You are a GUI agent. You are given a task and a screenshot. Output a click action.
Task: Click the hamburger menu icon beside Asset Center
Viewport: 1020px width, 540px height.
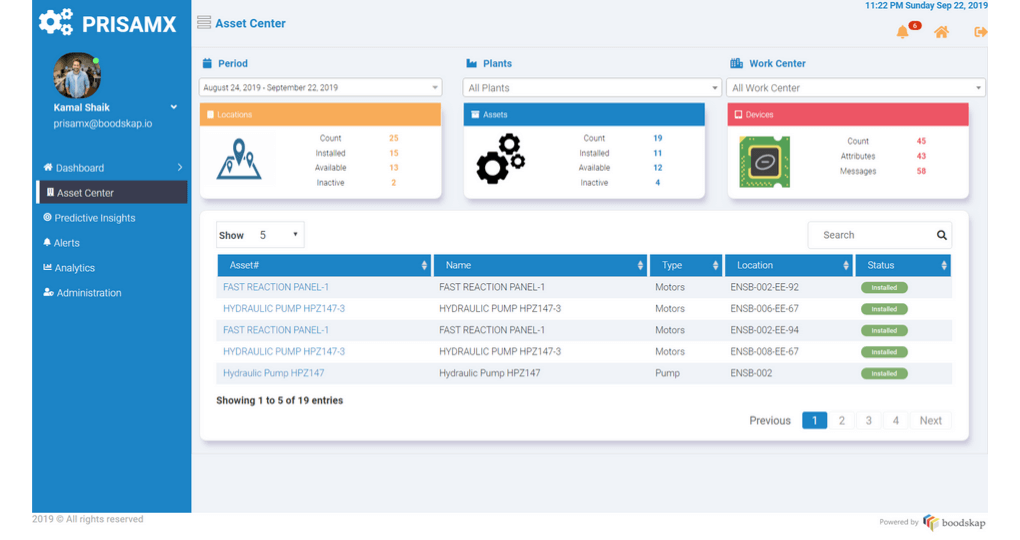tap(204, 23)
